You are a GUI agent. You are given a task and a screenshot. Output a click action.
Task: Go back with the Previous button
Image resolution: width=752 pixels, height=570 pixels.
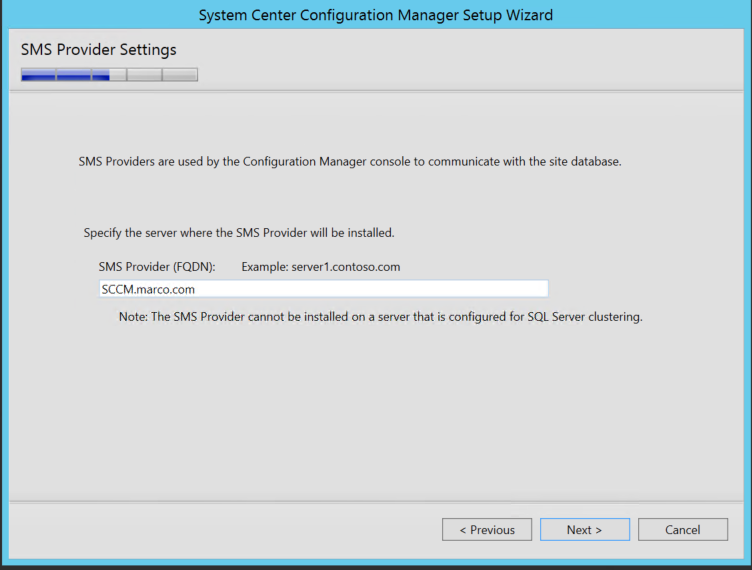coord(487,530)
